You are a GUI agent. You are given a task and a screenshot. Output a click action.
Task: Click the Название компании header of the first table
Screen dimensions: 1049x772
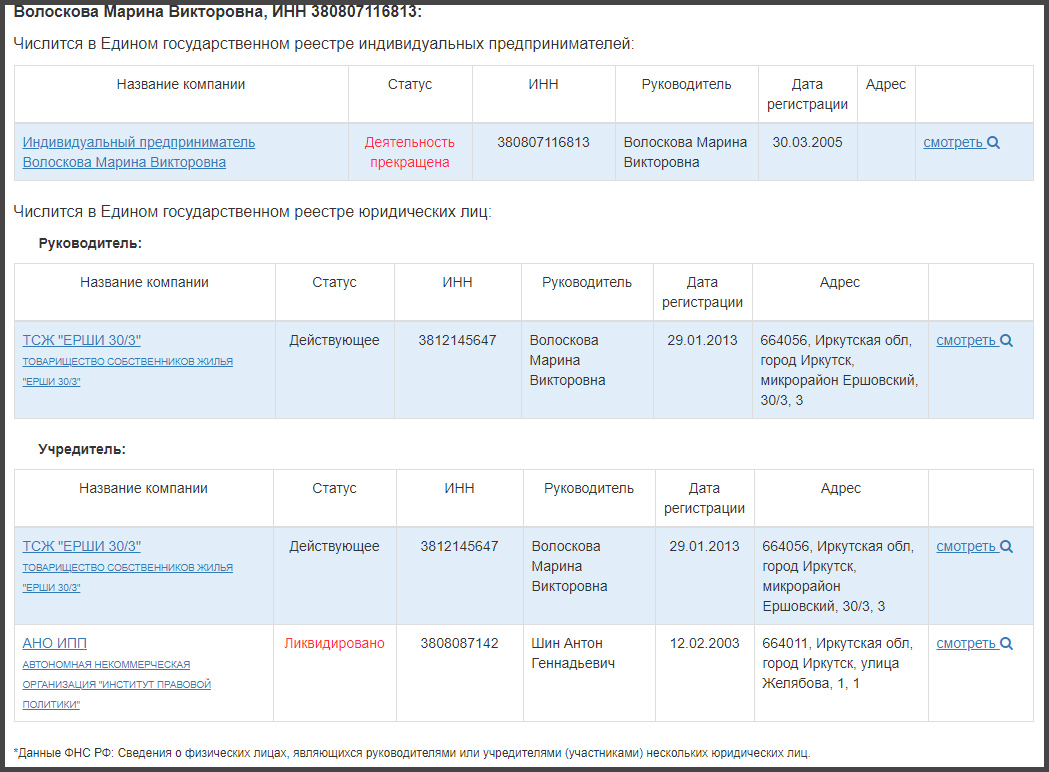tap(181, 84)
